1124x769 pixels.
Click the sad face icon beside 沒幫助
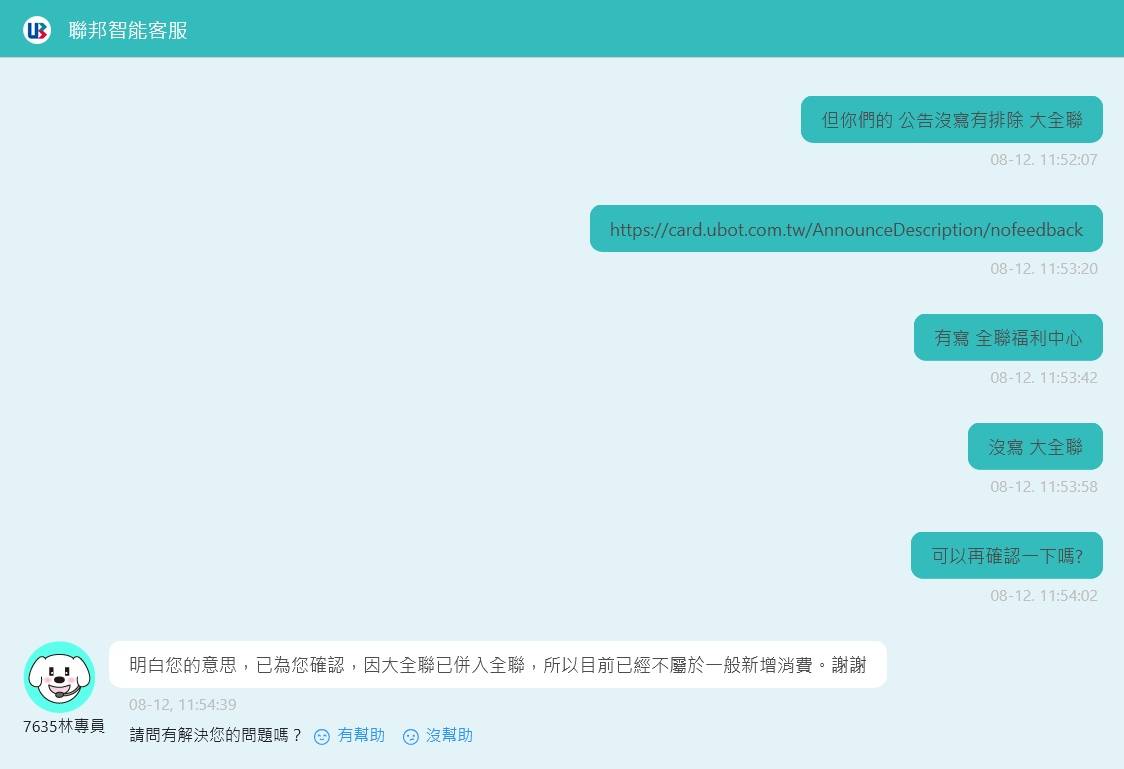(411, 736)
